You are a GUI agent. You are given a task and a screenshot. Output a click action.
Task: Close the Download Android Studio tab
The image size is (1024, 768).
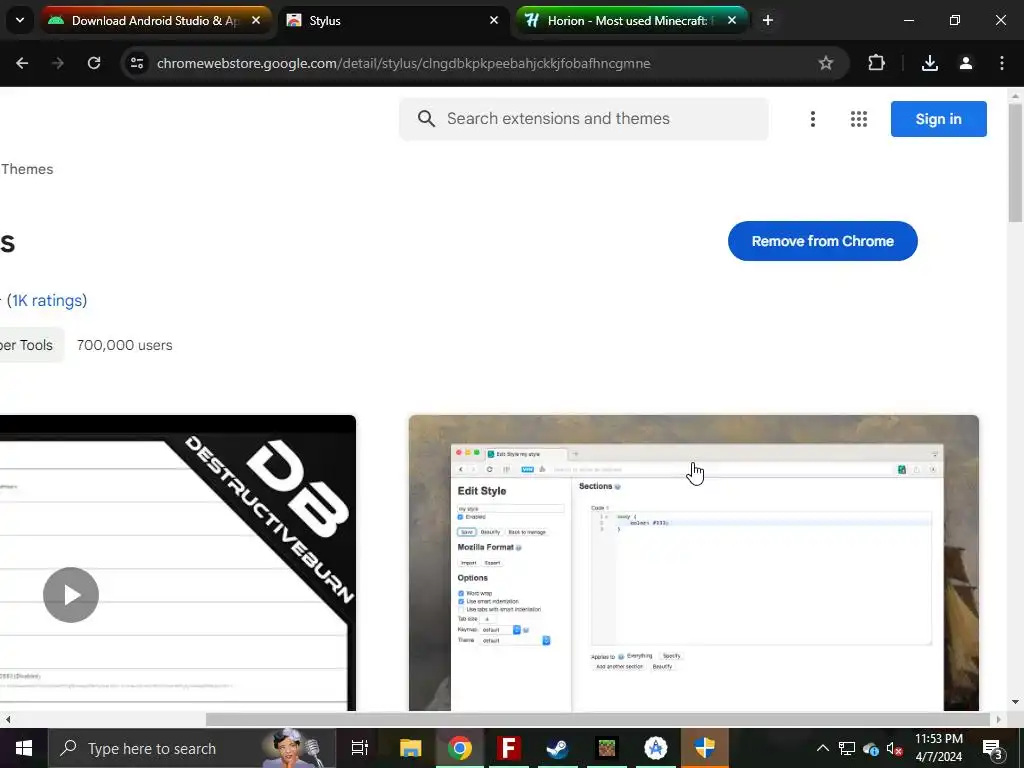pos(256,20)
